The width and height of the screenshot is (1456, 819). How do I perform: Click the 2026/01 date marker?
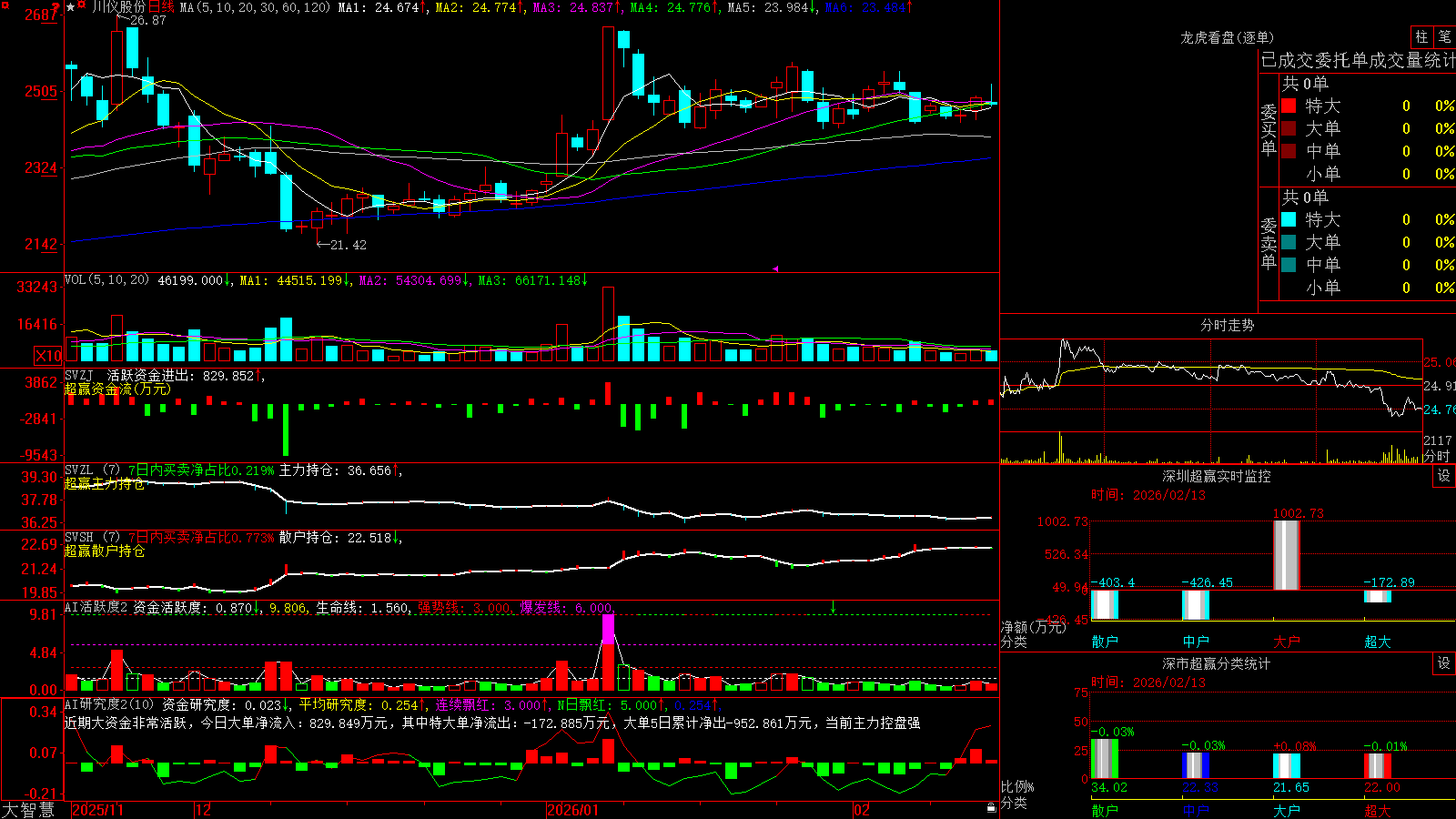573,810
